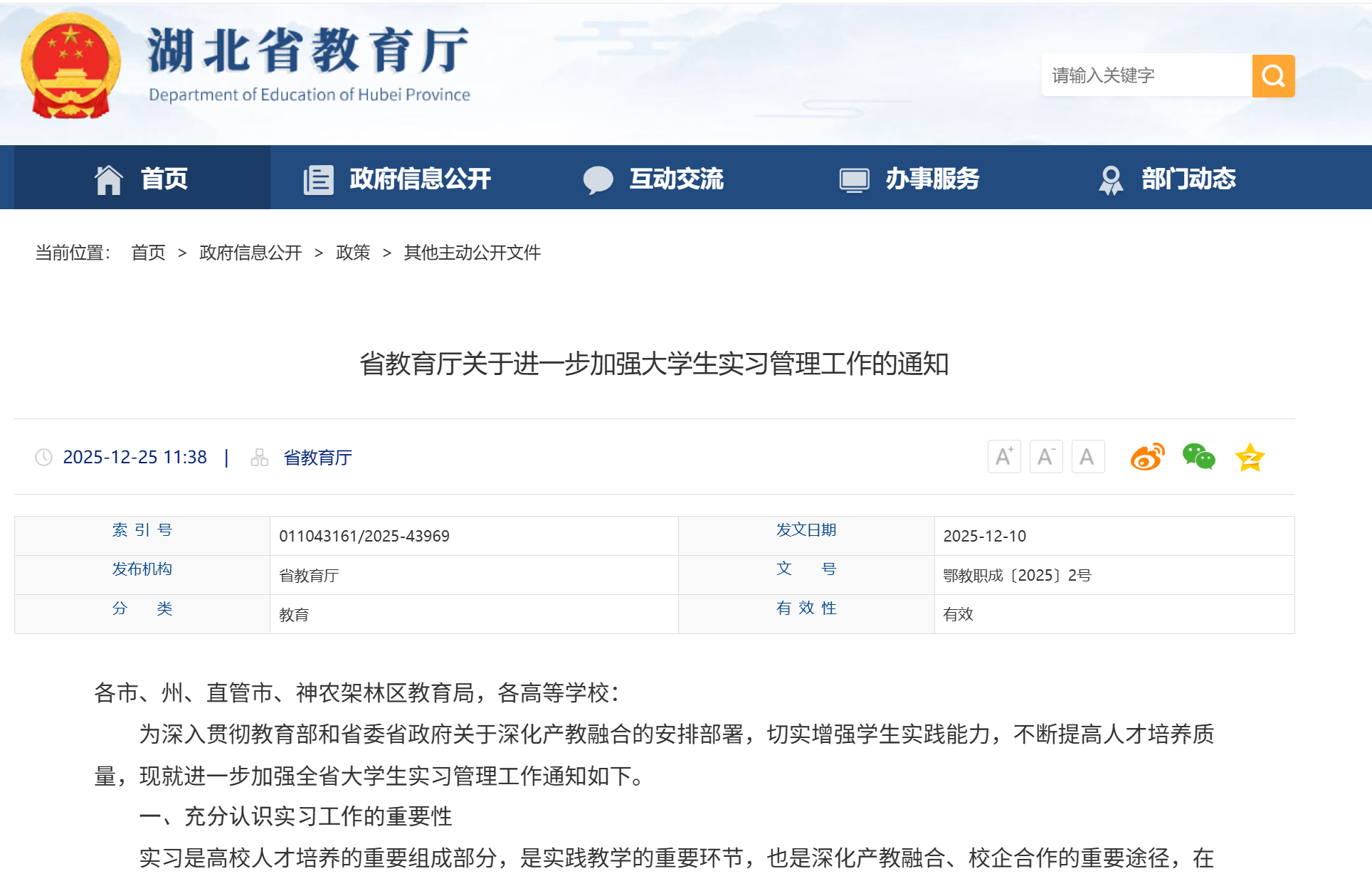Image resolution: width=1372 pixels, height=886 pixels.
Task: Share article via WeChat icon
Action: point(1198,457)
